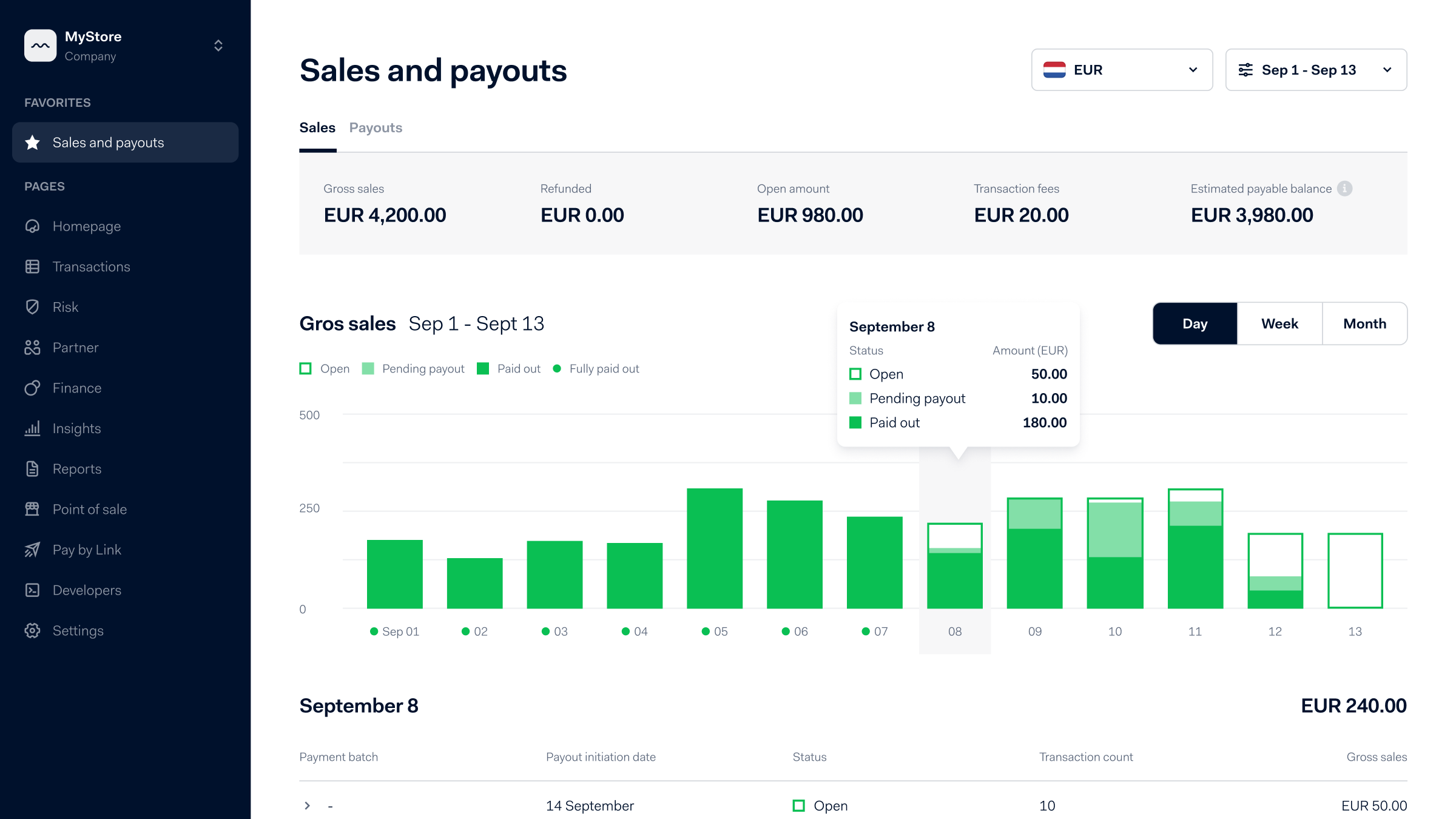1456x819 pixels.
Task: Click the Risk shield icon
Action: 32,307
